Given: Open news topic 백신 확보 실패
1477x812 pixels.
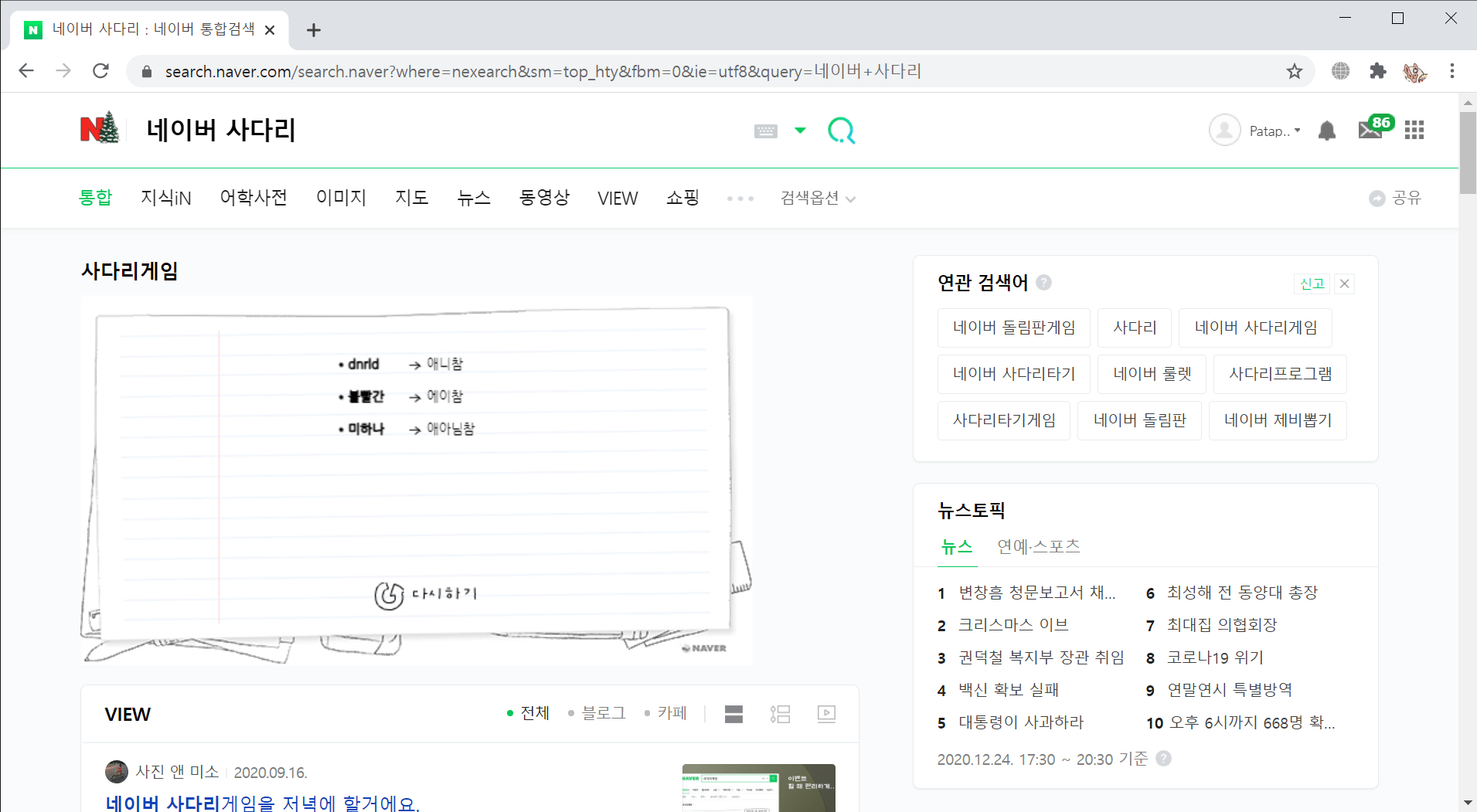Looking at the screenshot, I should pos(1009,690).
